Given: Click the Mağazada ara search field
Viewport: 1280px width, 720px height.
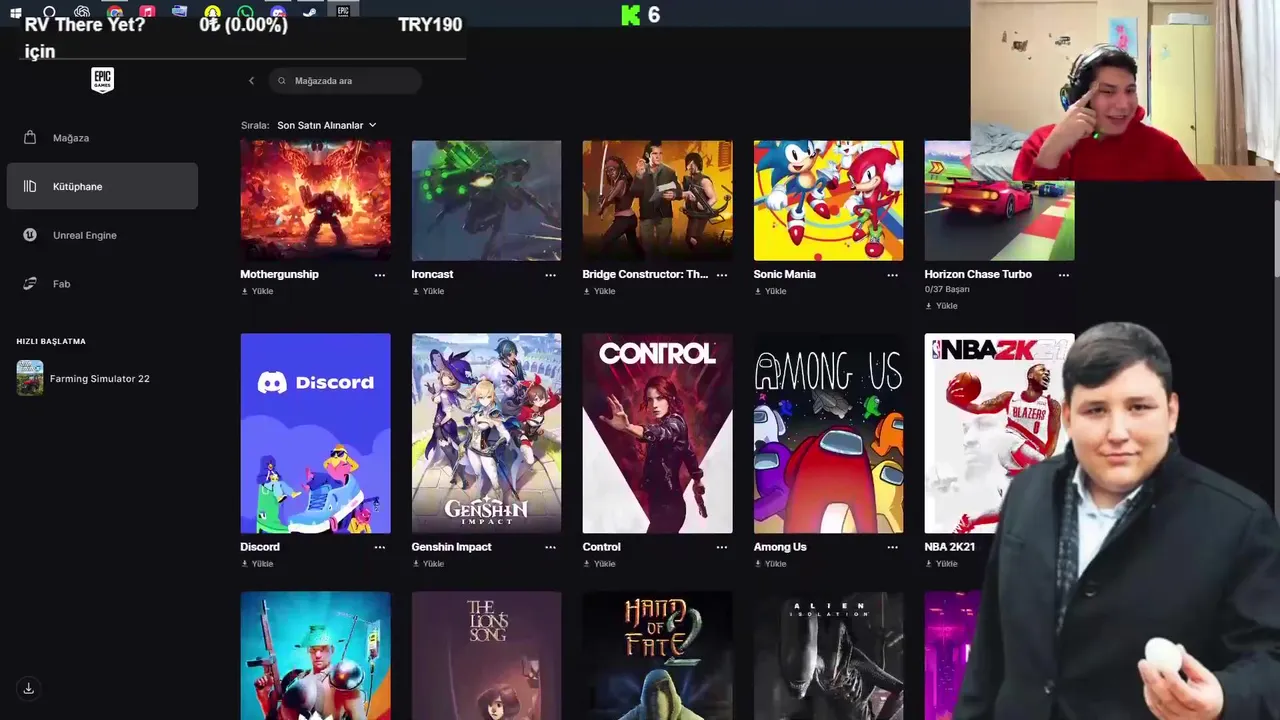Looking at the screenshot, I should 345,81.
